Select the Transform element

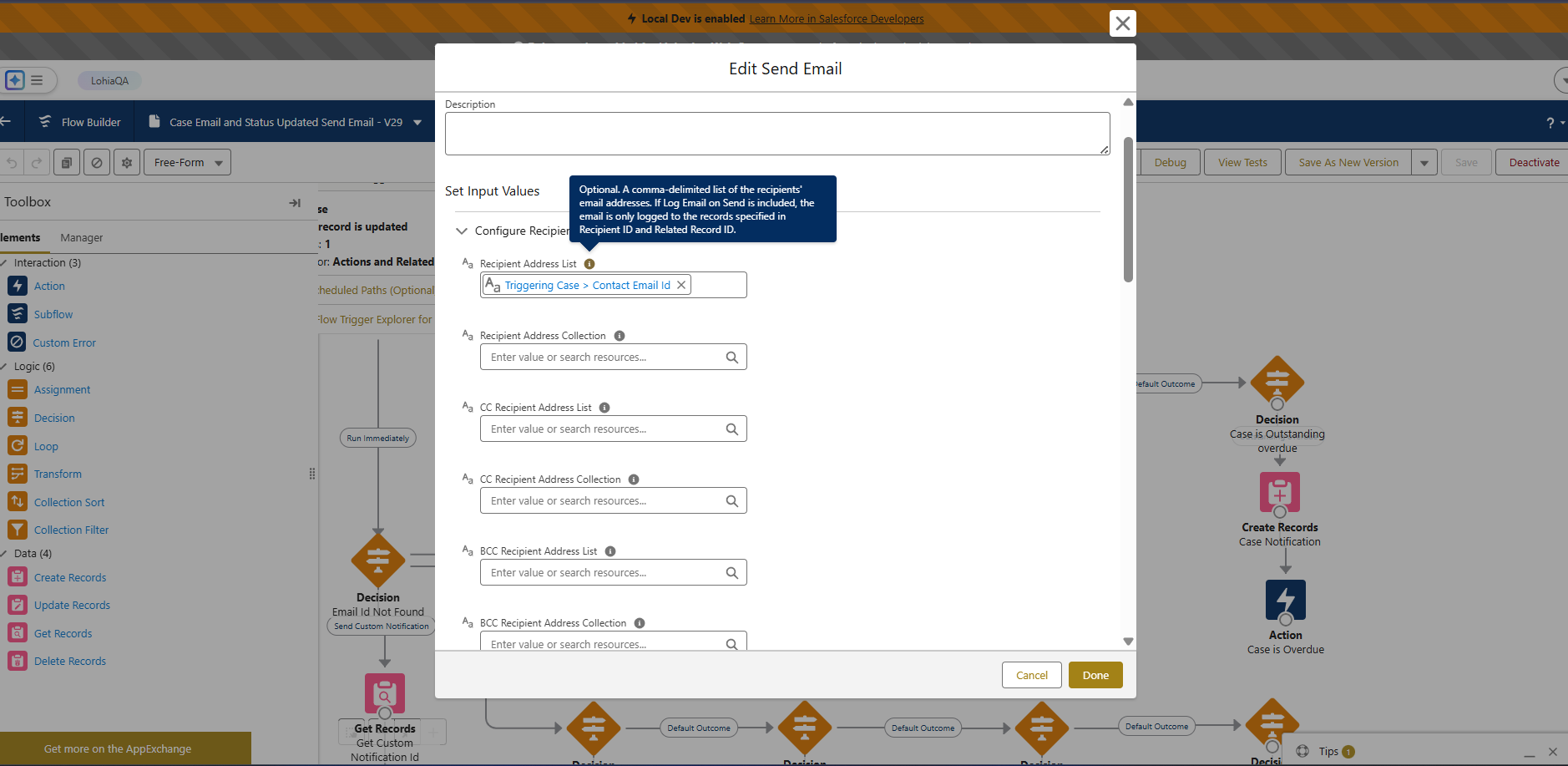click(x=57, y=474)
